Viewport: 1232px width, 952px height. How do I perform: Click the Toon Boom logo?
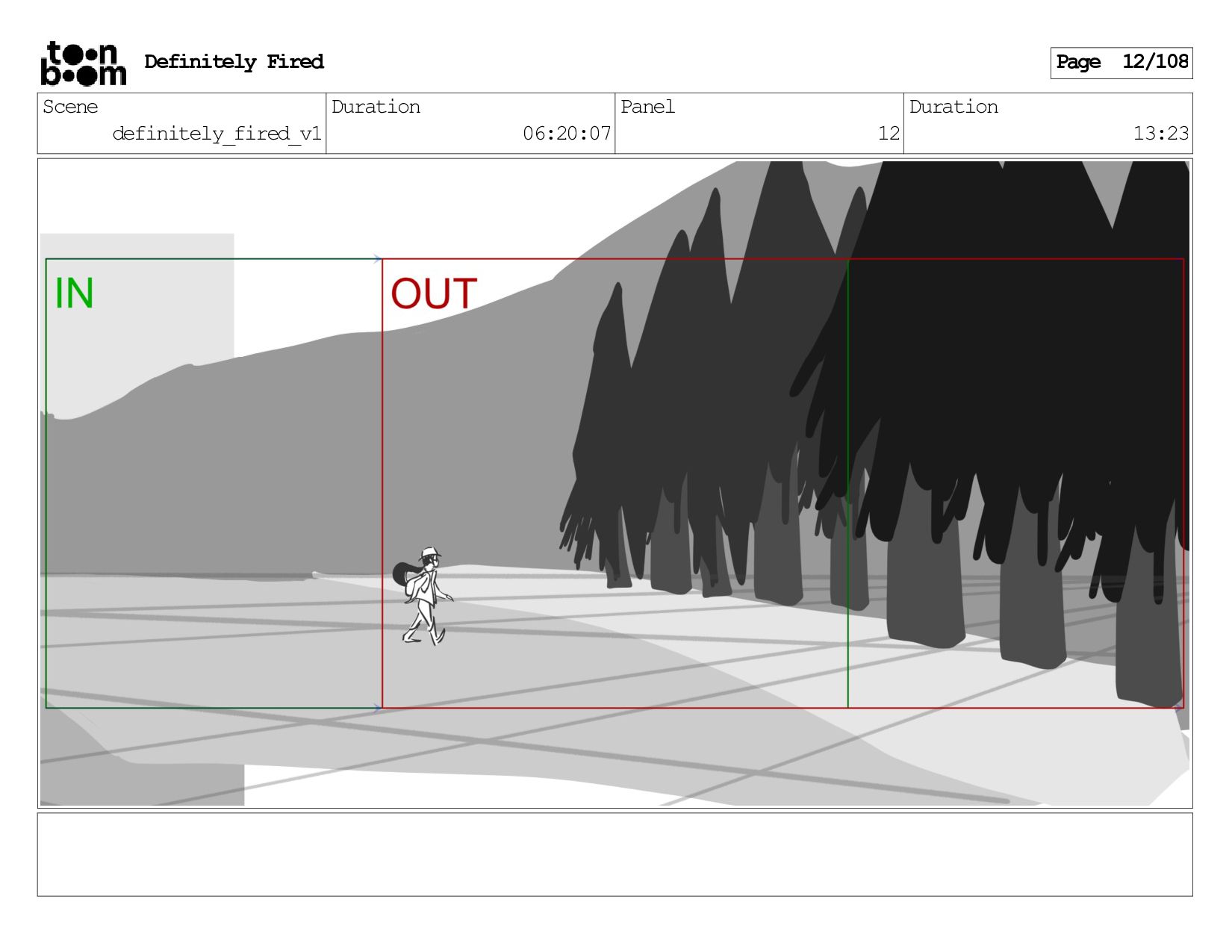[83, 63]
